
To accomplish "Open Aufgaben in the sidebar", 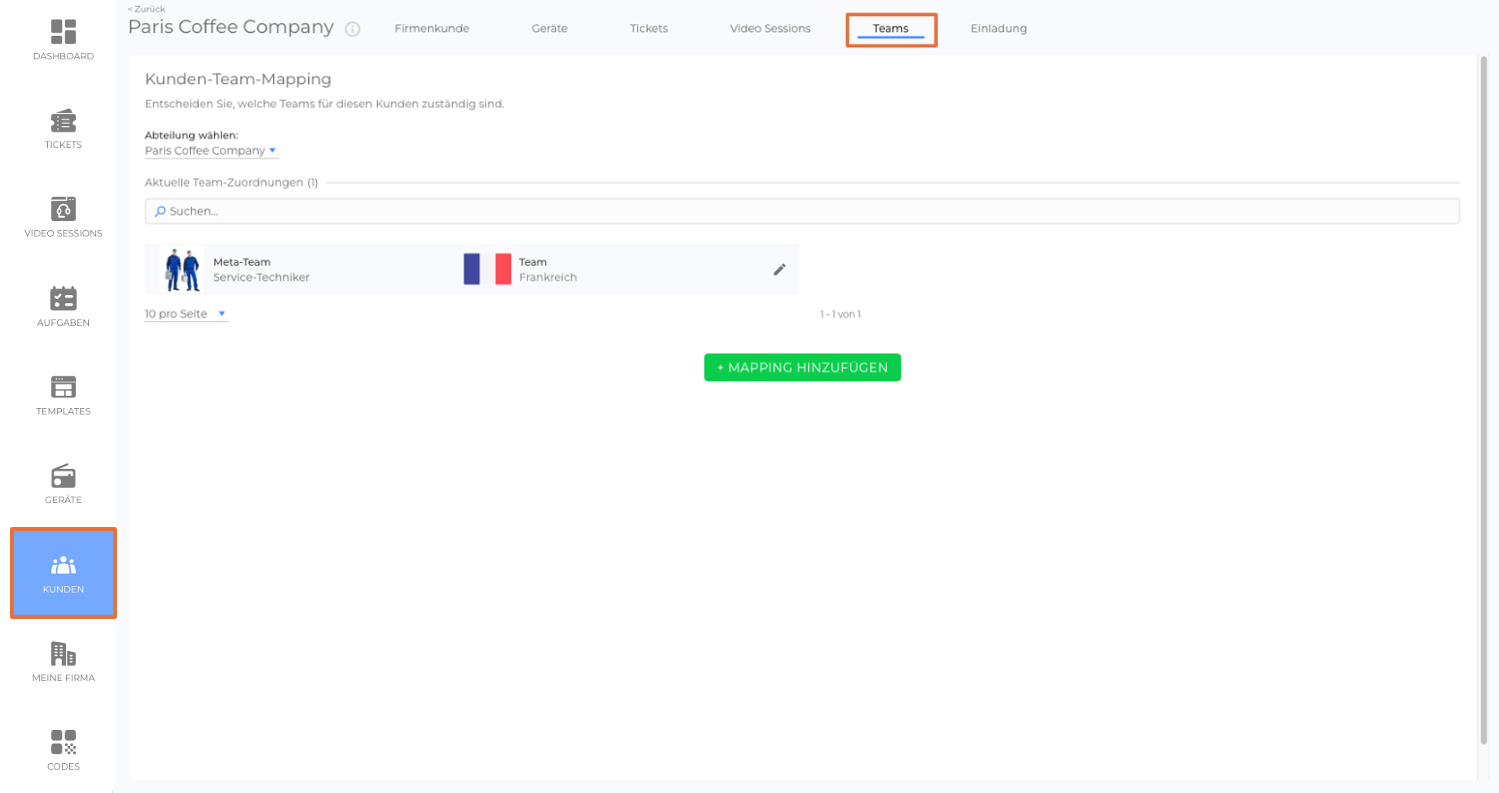I will (x=63, y=306).
